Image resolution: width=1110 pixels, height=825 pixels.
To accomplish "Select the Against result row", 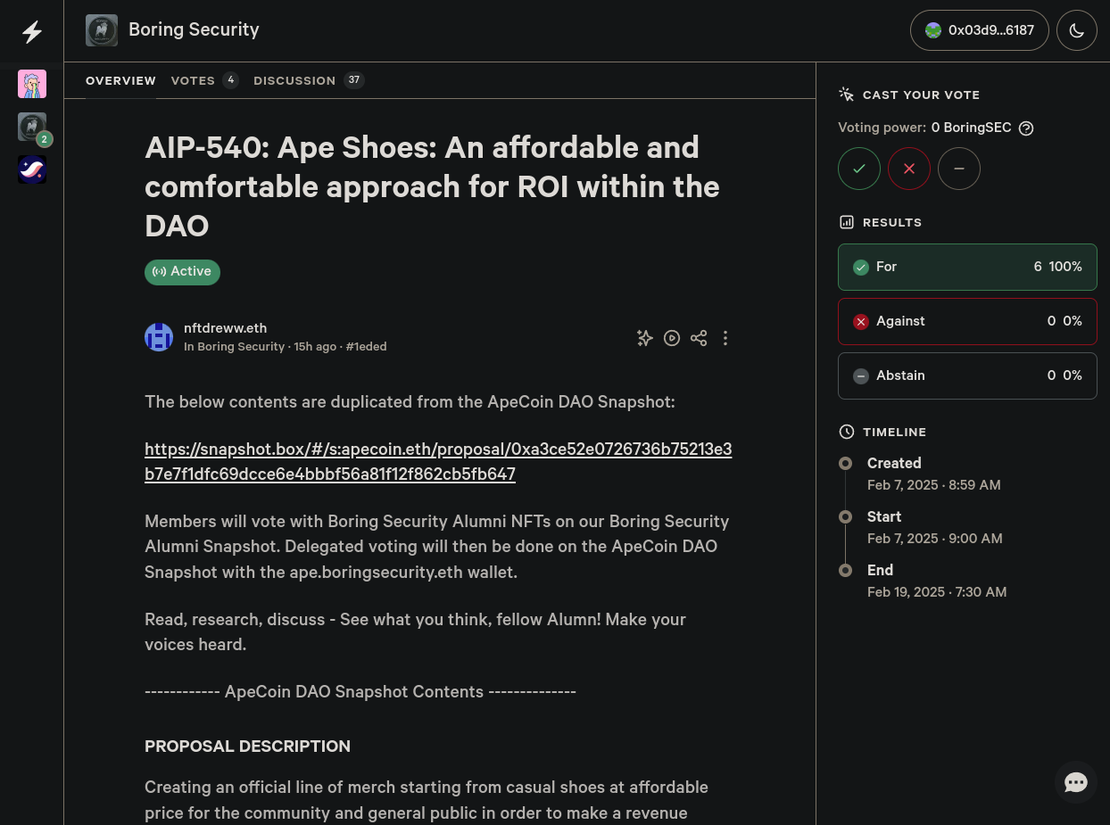I will 967,322.
